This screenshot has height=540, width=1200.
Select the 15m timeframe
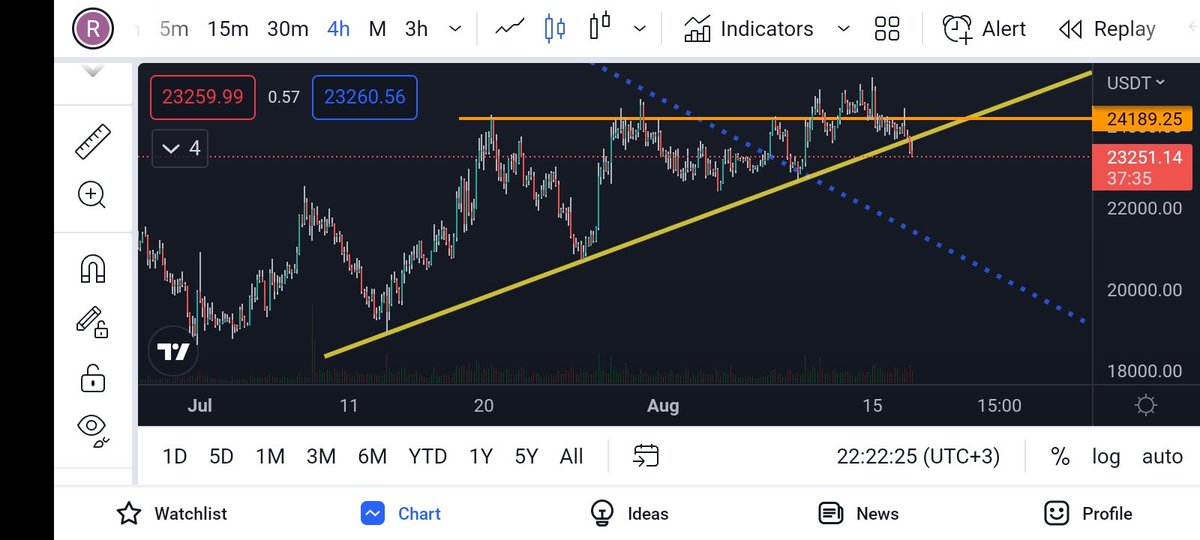[228, 29]
